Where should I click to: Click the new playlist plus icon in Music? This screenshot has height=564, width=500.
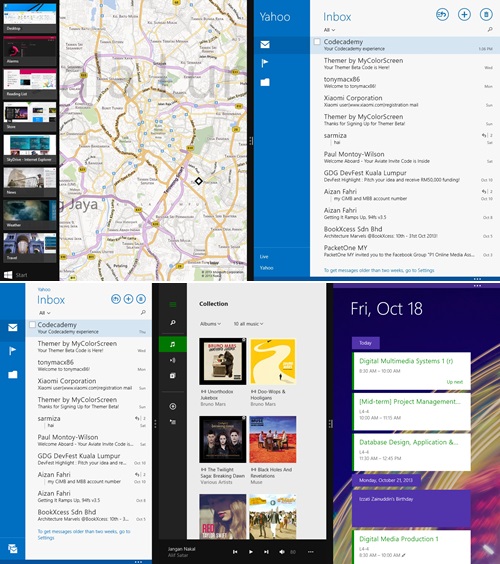pyautogui.click(x=173, y=406)
